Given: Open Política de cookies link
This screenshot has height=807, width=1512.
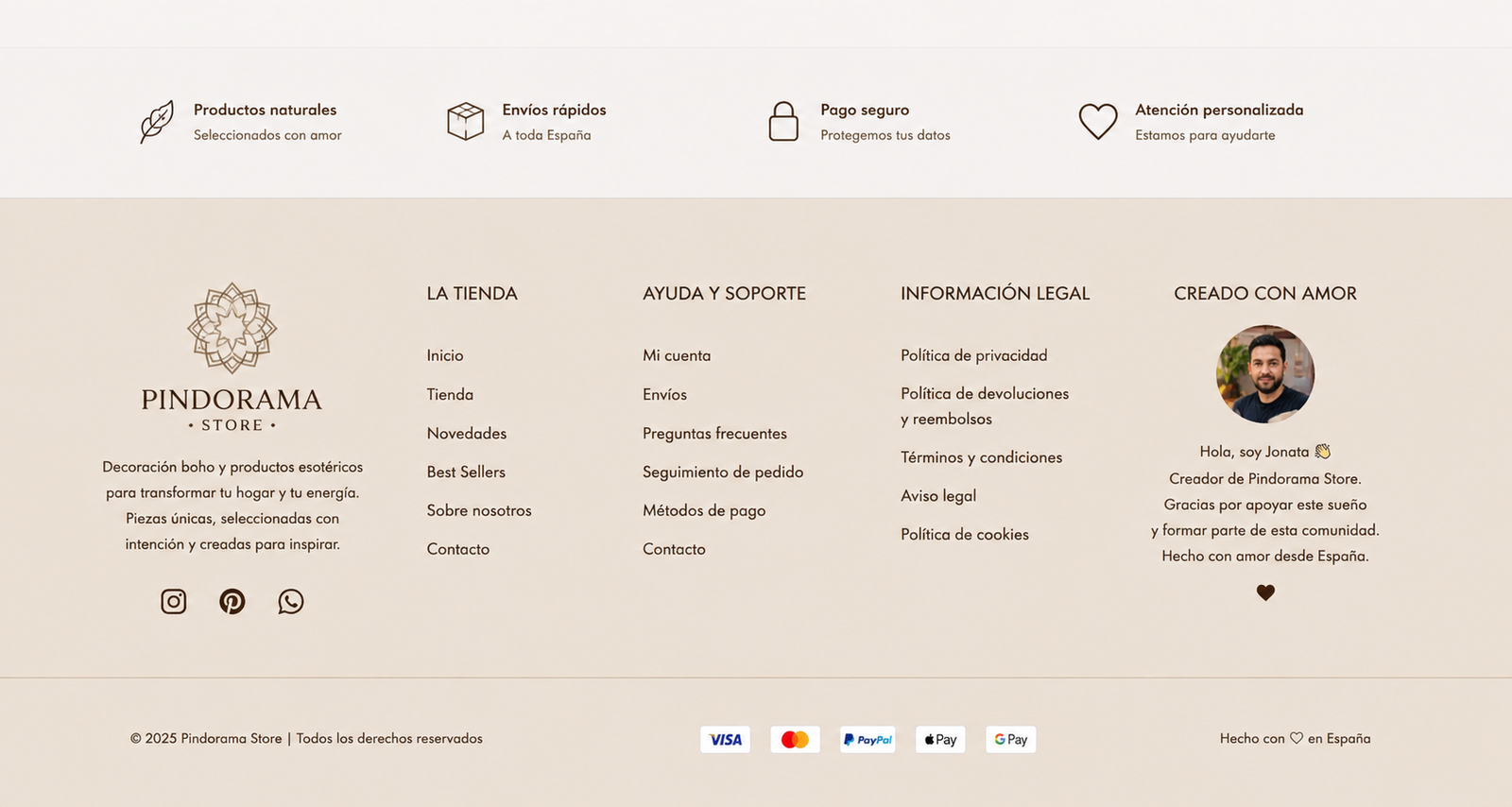Looking at the screenshot, I should [965, 534].
